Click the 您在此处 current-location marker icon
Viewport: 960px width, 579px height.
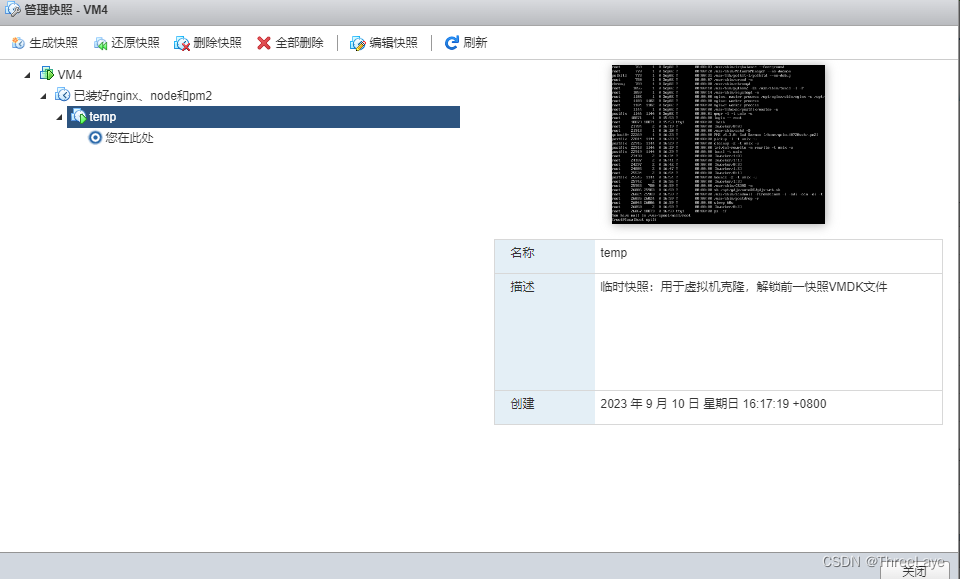[95, 137]
